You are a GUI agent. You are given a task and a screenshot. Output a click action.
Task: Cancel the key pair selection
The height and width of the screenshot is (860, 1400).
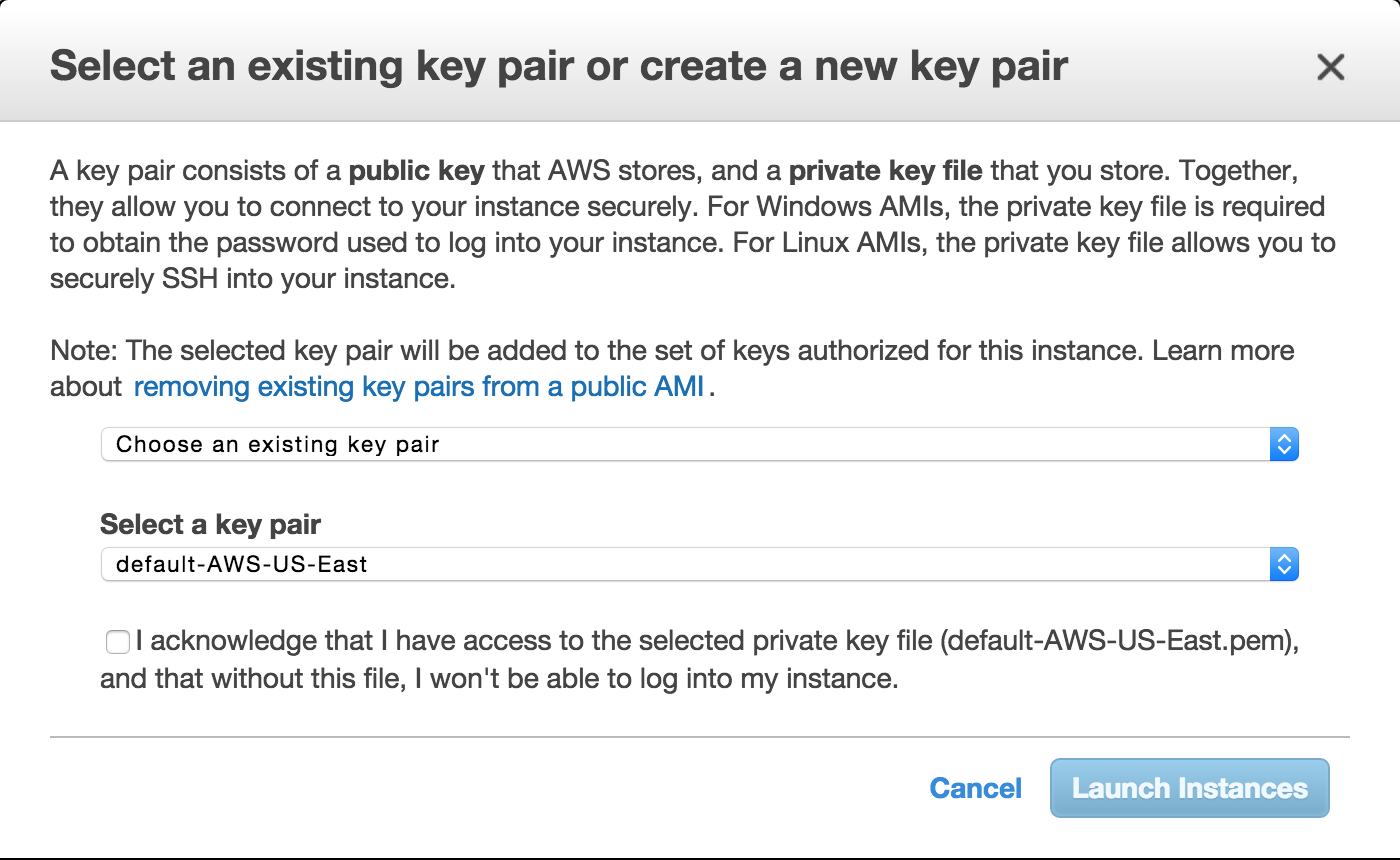click(x=975, y=788)
